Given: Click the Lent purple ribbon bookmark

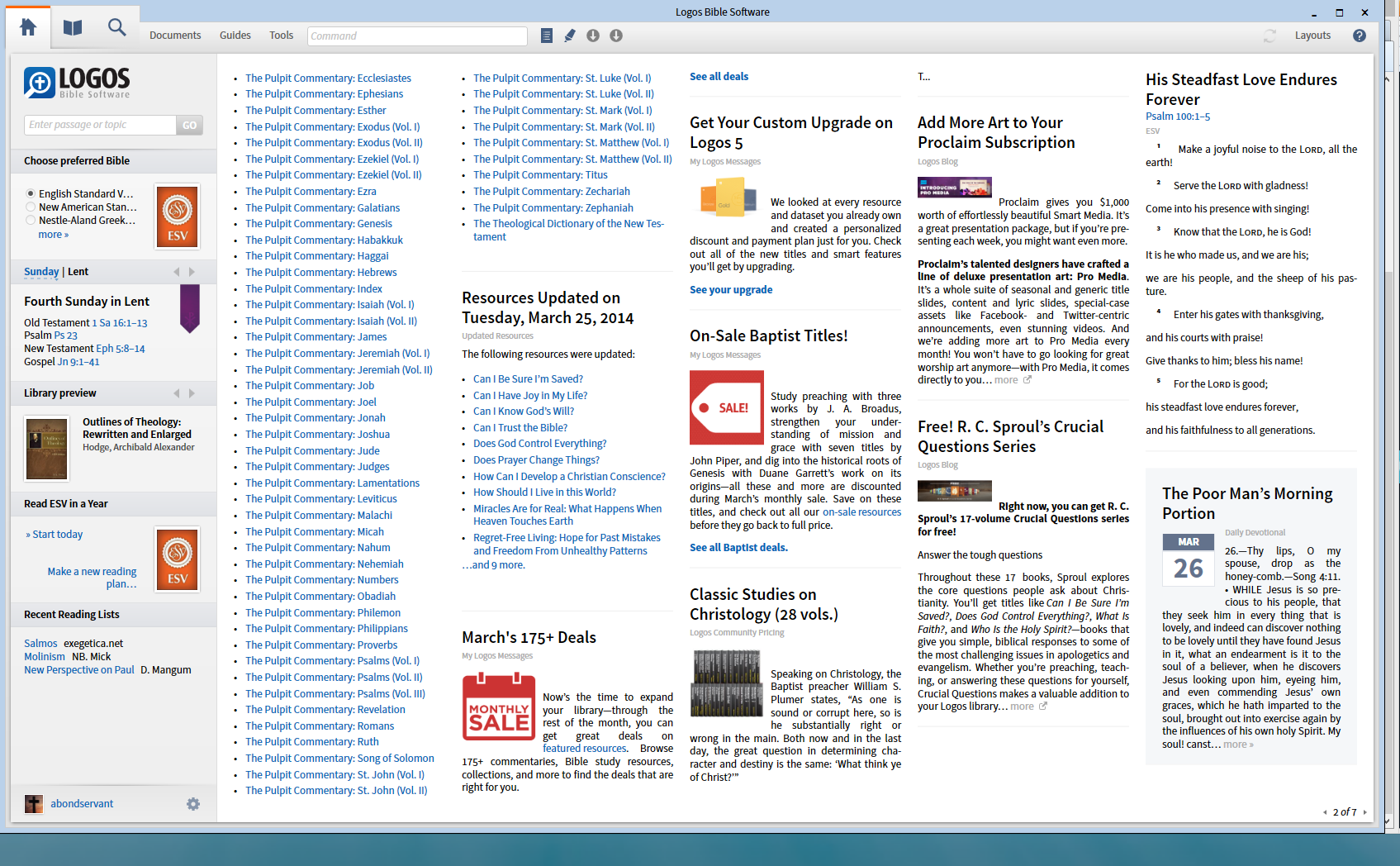Looking at the screenshot, I should 190,308.
